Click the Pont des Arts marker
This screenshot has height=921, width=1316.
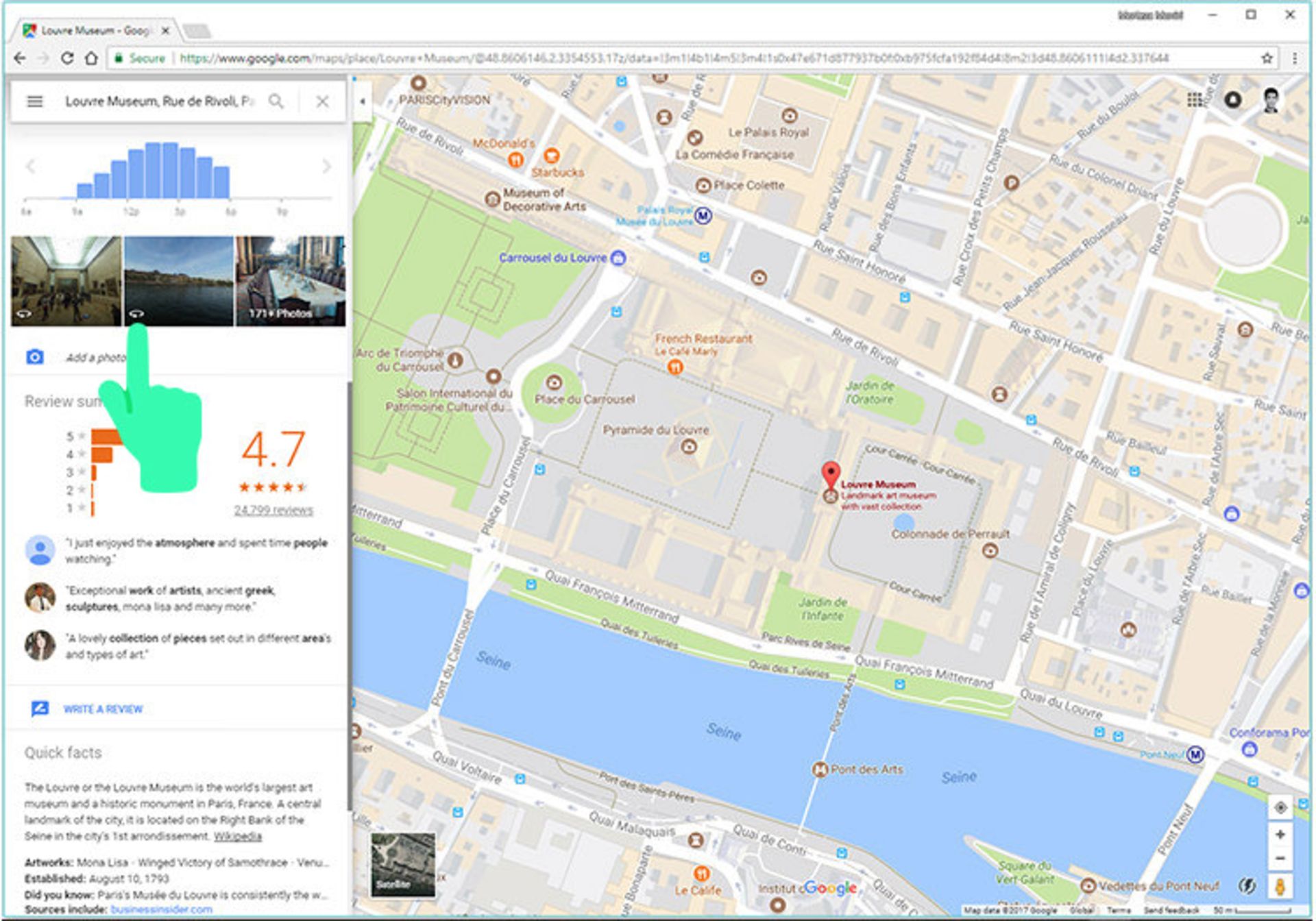(x=820, y=770)
